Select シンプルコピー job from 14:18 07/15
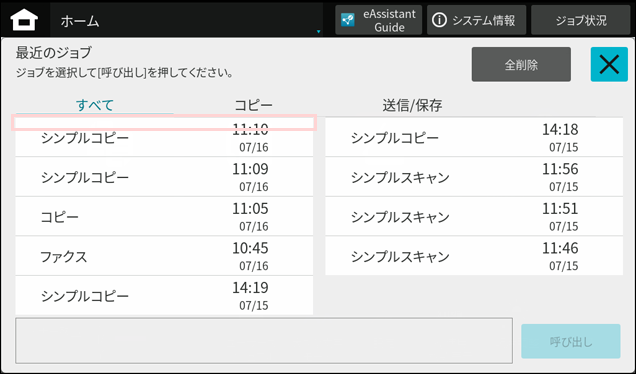This screenshot has width=636, height=374. click(x=474, y=137)
